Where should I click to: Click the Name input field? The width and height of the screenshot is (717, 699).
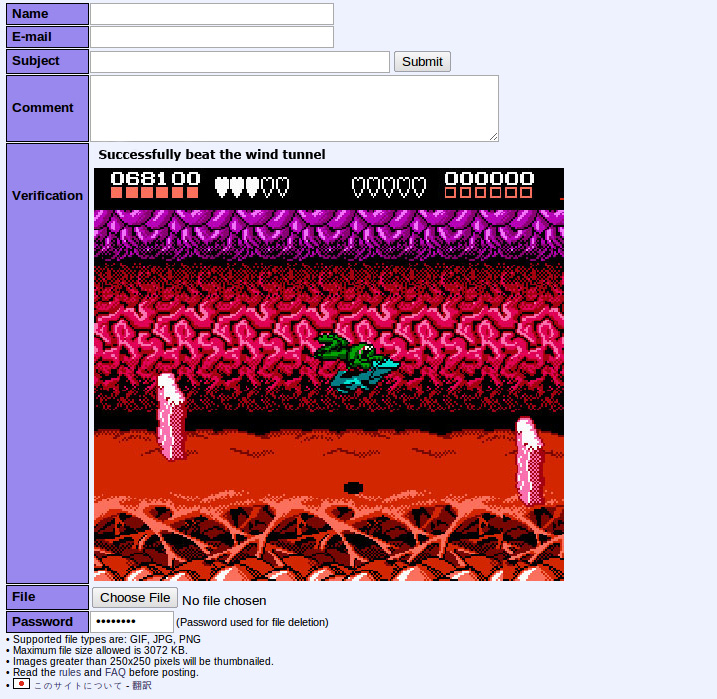212,14
